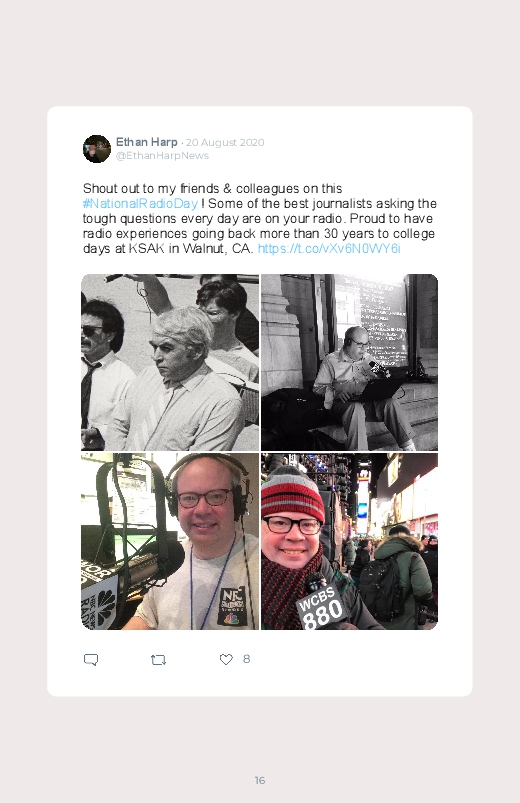Open Ethan Harp's round profile avatar
Image resolution: width=520 pixels, height=803 pixels.
coord(97,149)
